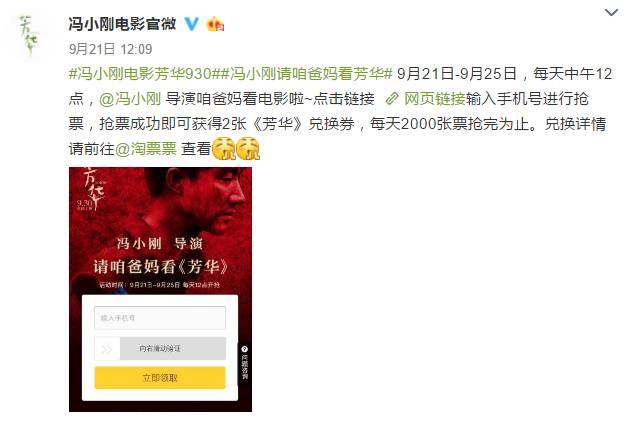This screenshot has height=423, width=632.
Task: Open the 问题咨询 side tab
Action: pyautogui.click(x=244, y=363)
